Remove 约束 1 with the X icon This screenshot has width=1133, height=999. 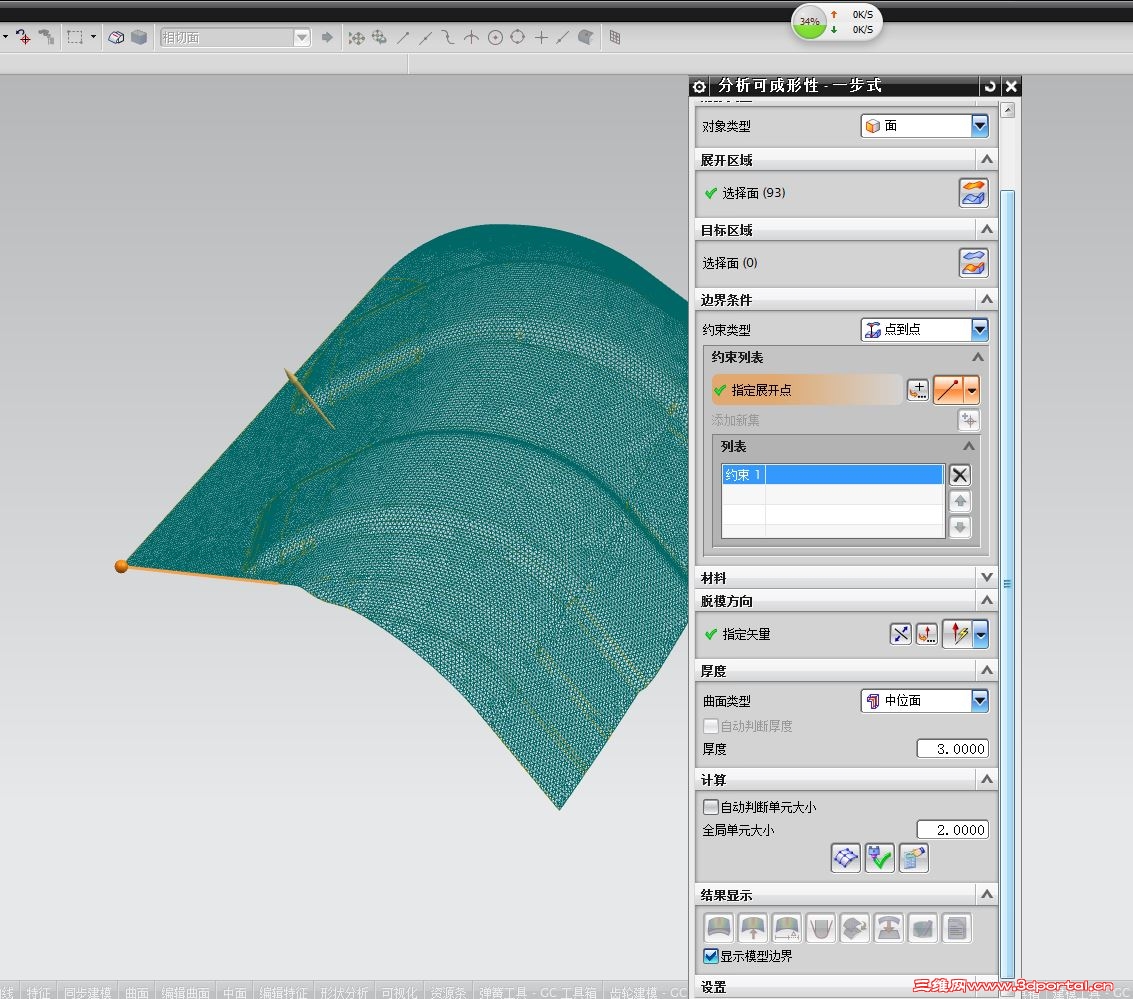point(960,475)
